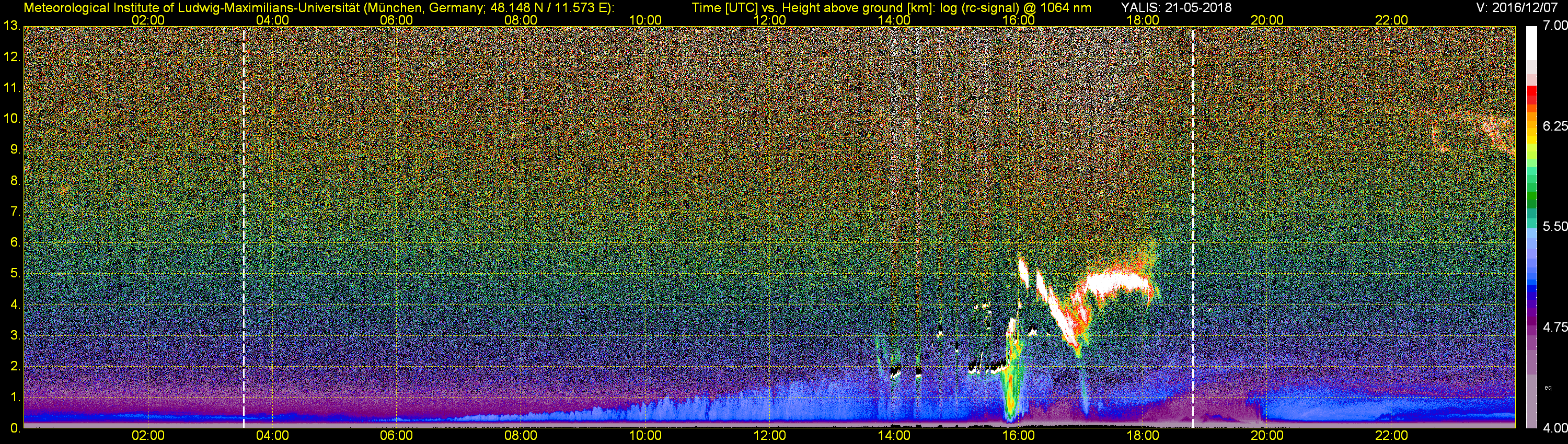Image resolution: width=1568 pixels, height=444 pixels.
Task: Click the 02:00 label on the bottom time axis
Action: pyautogui.click(x=148, y=436)
